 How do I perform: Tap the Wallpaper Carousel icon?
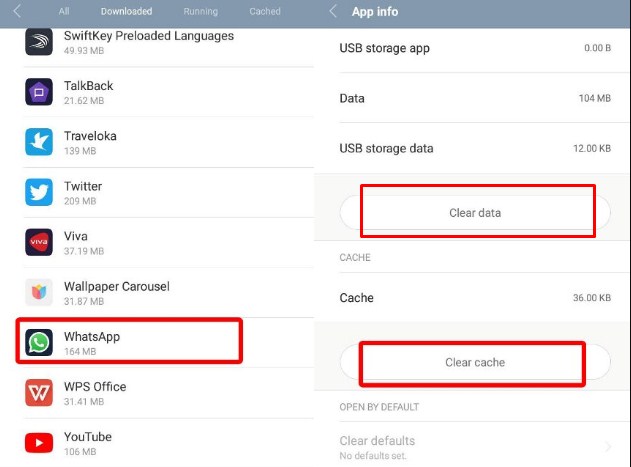point(39,292)
